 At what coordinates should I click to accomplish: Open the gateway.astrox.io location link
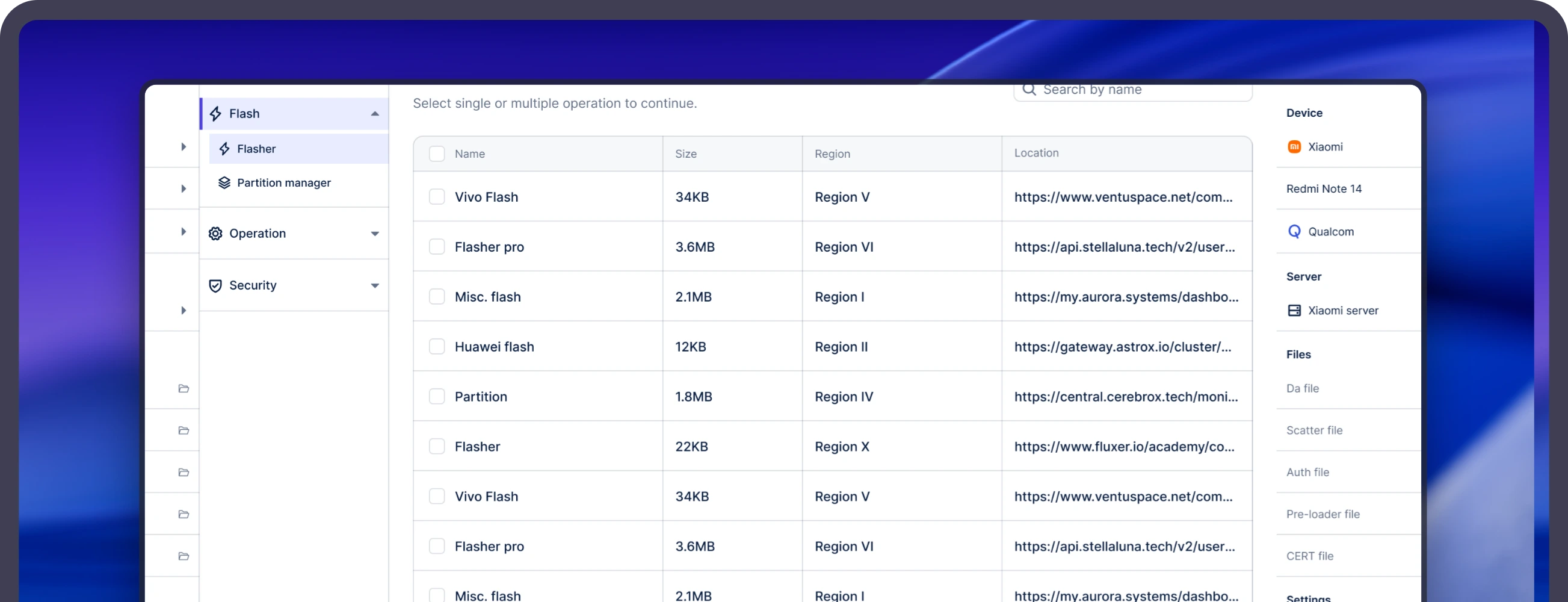click(x=1122, y=347)
